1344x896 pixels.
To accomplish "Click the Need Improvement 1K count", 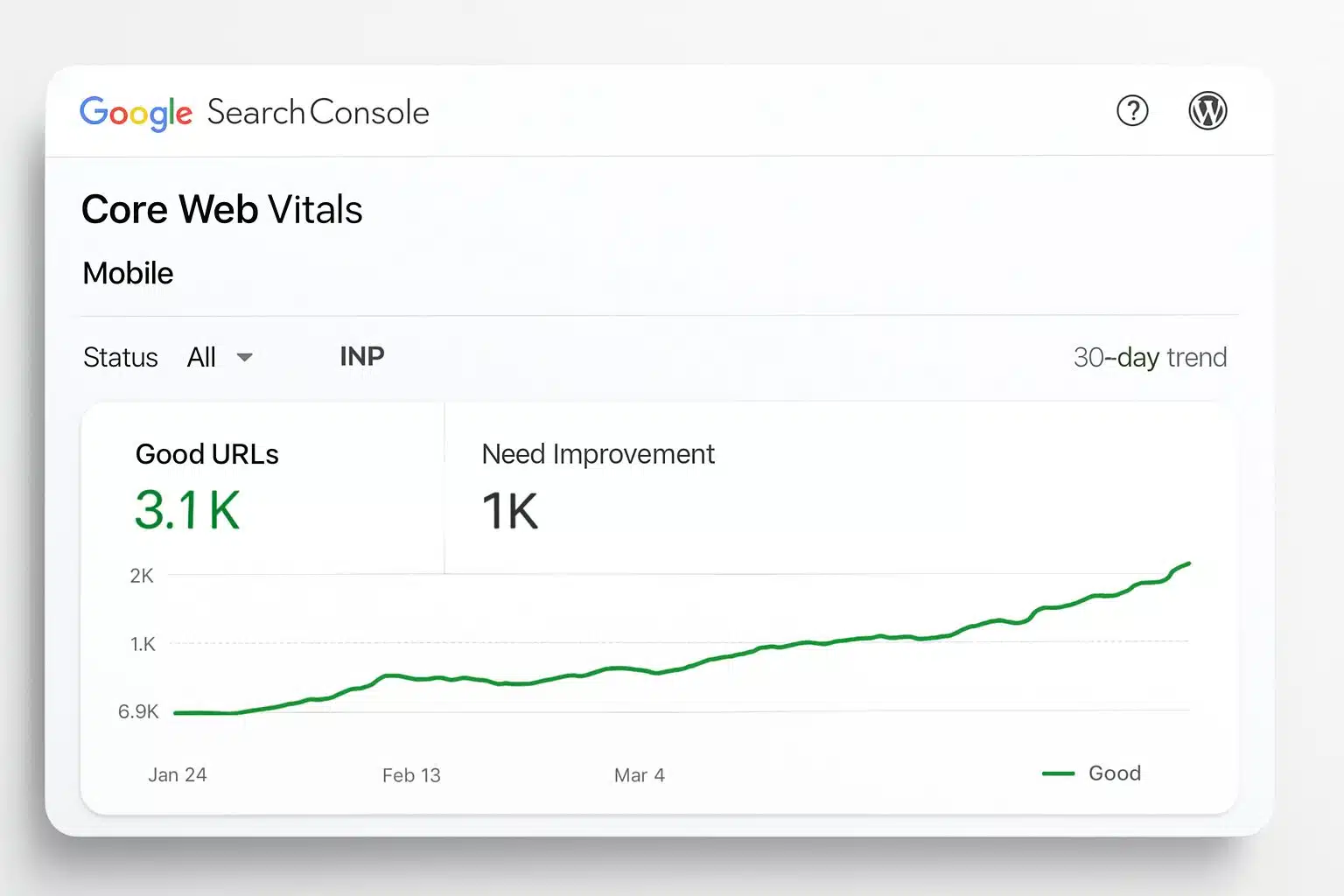I will (508, 511).
